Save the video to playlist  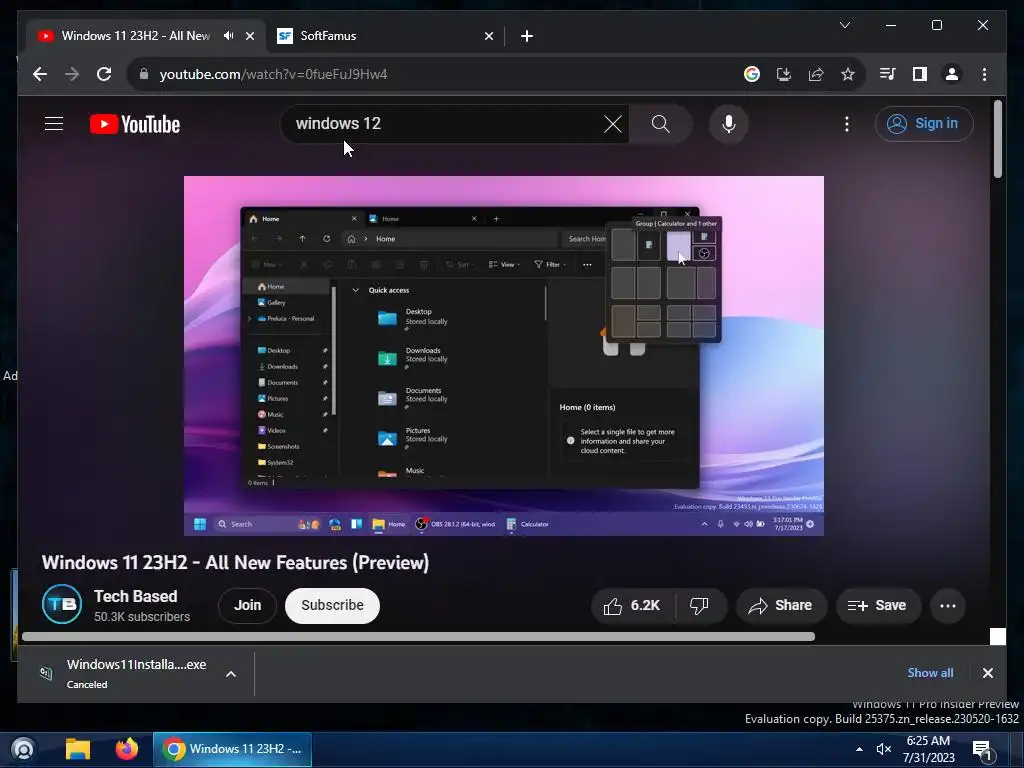[x=878, y=606]
